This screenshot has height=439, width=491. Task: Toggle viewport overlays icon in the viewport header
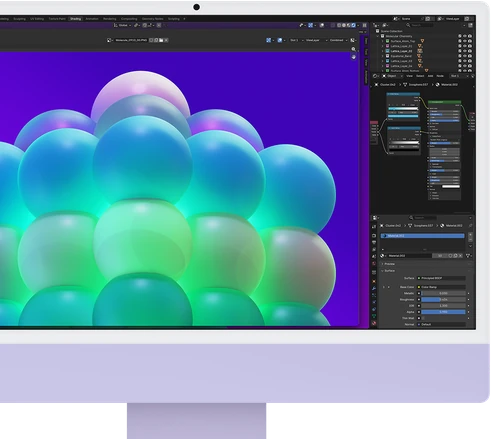322,25
